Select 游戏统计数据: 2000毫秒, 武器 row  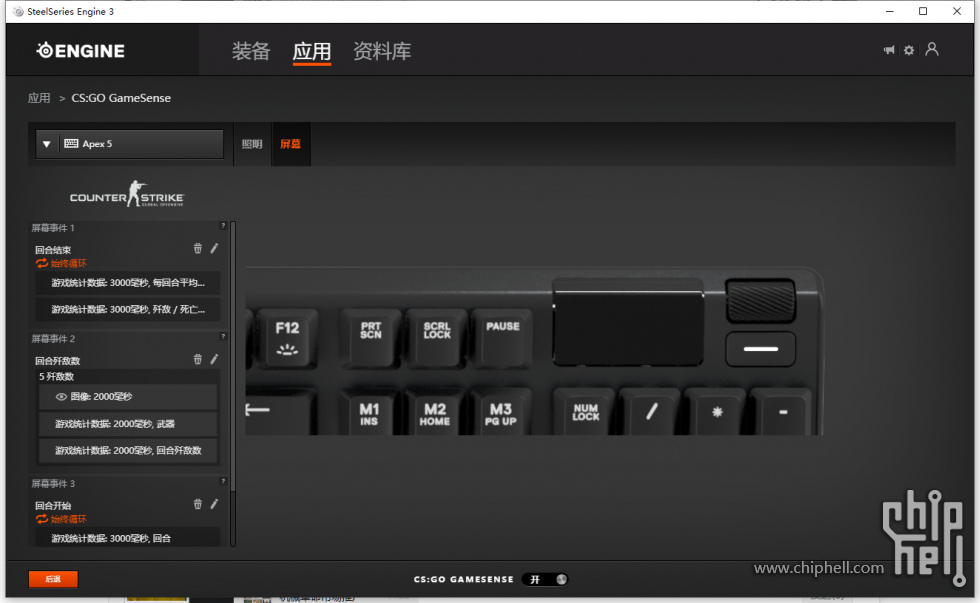coord(128,424)
